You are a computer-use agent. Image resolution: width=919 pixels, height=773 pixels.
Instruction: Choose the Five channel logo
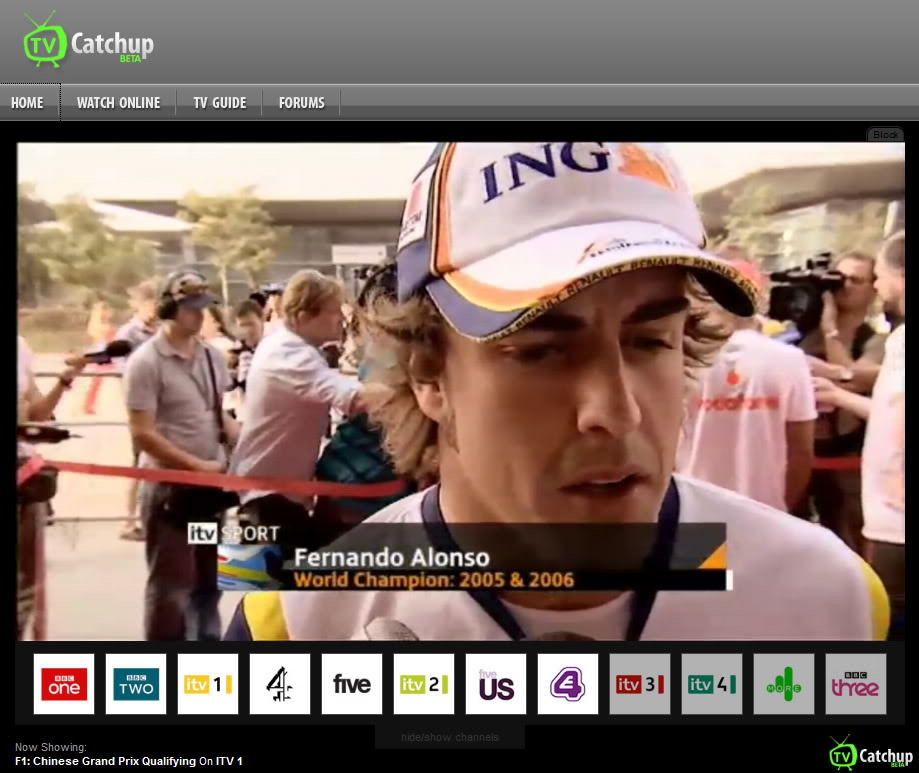tap(352, 684)
